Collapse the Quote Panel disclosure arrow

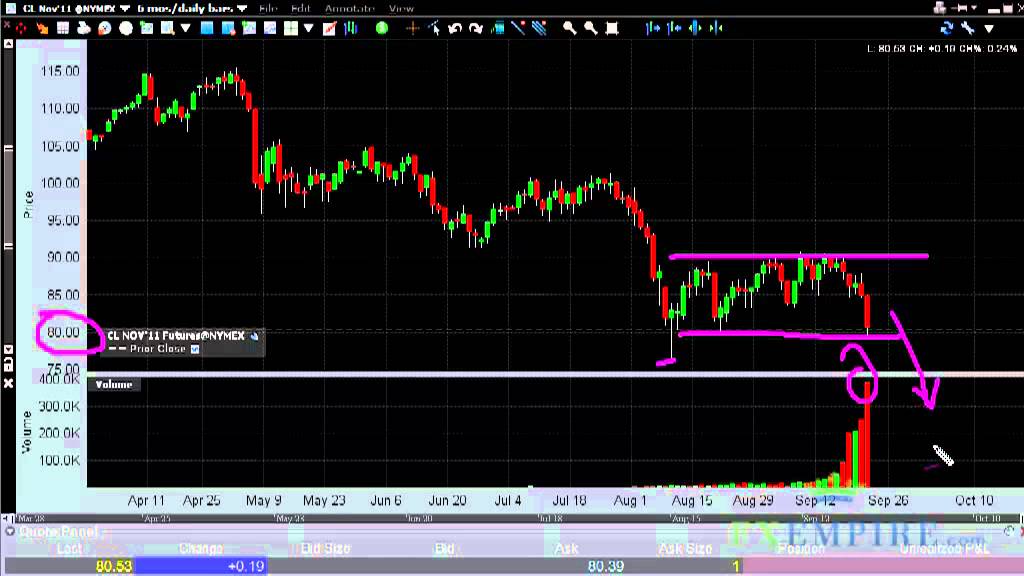[x=10, y=532]
